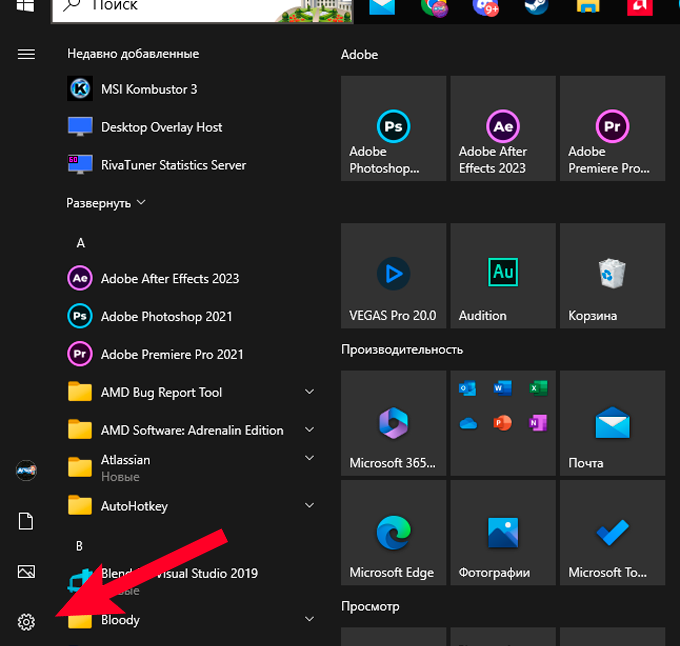Open Settings gear in Start sidebar
The image size is (680, 646).
26,622
